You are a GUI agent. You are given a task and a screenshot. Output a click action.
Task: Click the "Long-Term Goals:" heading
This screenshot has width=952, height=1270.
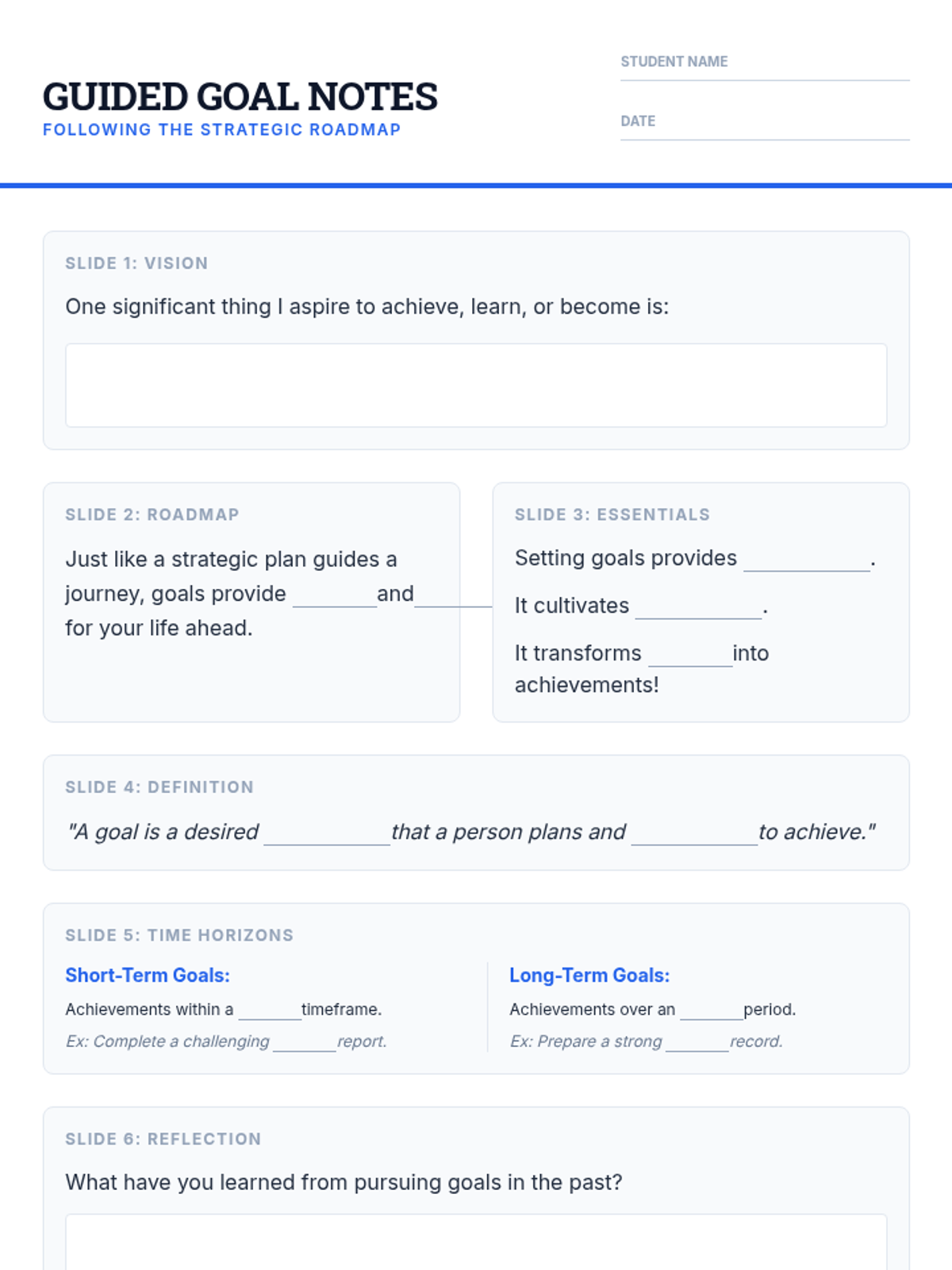pyautogui.click(x=589, y=976)
